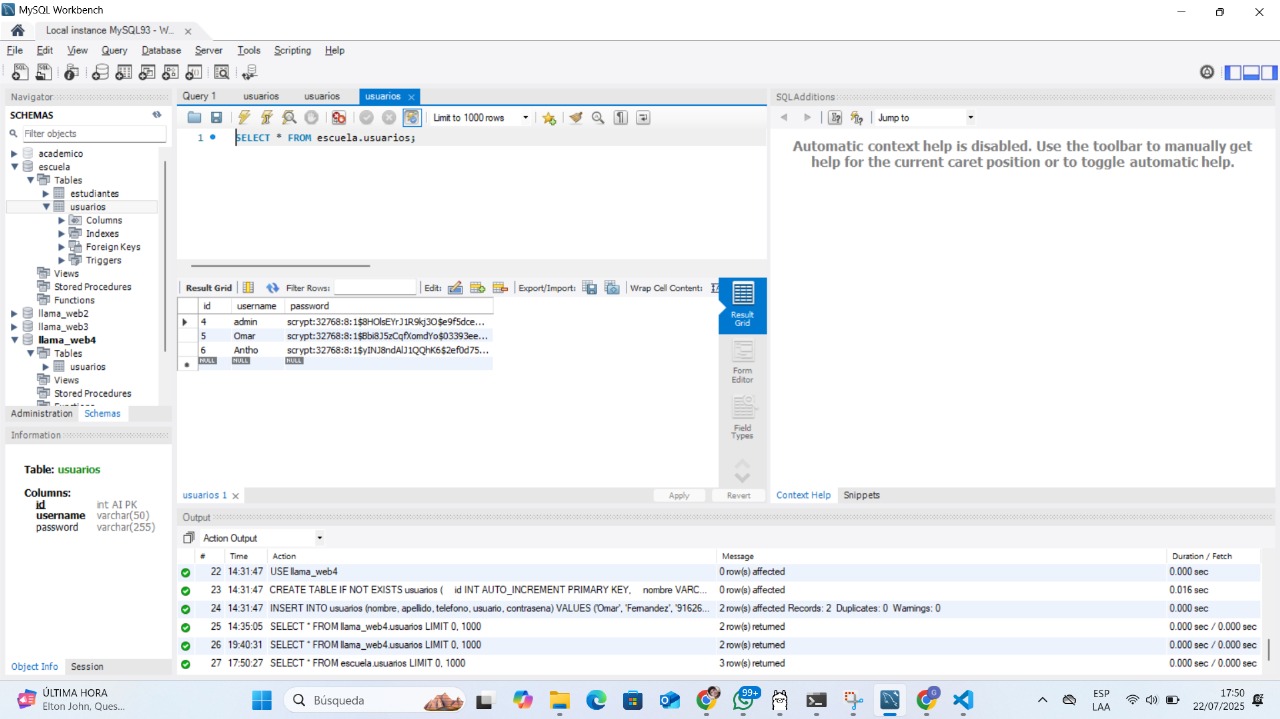Toggle the right sidebar panel visibility

tap(1269, 72)
